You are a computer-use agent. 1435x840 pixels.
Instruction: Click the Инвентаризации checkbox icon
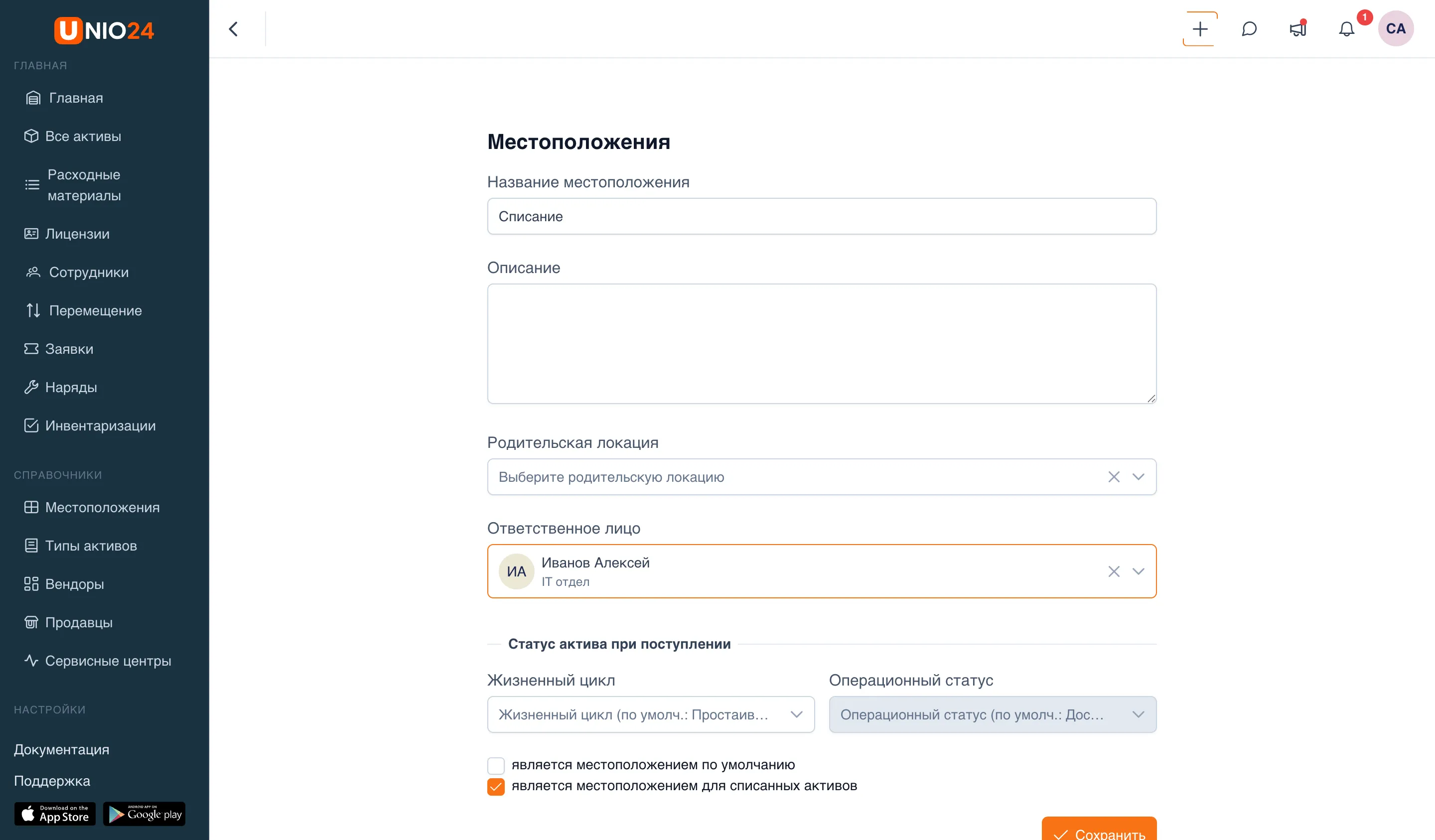click(x=31, y=425)
